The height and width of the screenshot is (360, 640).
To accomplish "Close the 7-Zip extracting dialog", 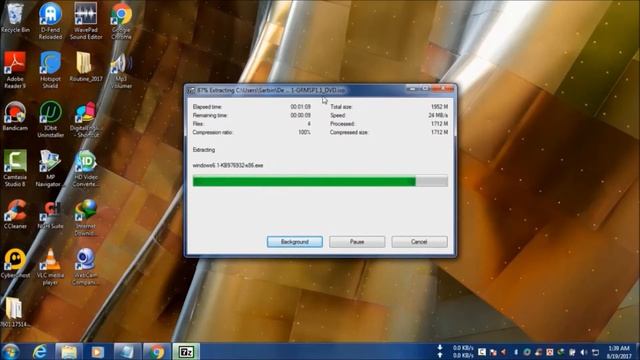I will point(444,89).
